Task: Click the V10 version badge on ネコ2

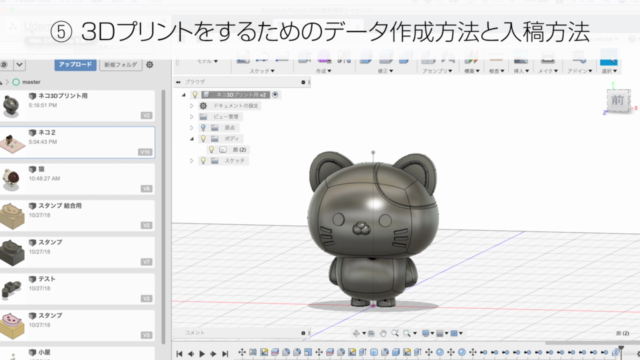Action: tap(146, 152)
